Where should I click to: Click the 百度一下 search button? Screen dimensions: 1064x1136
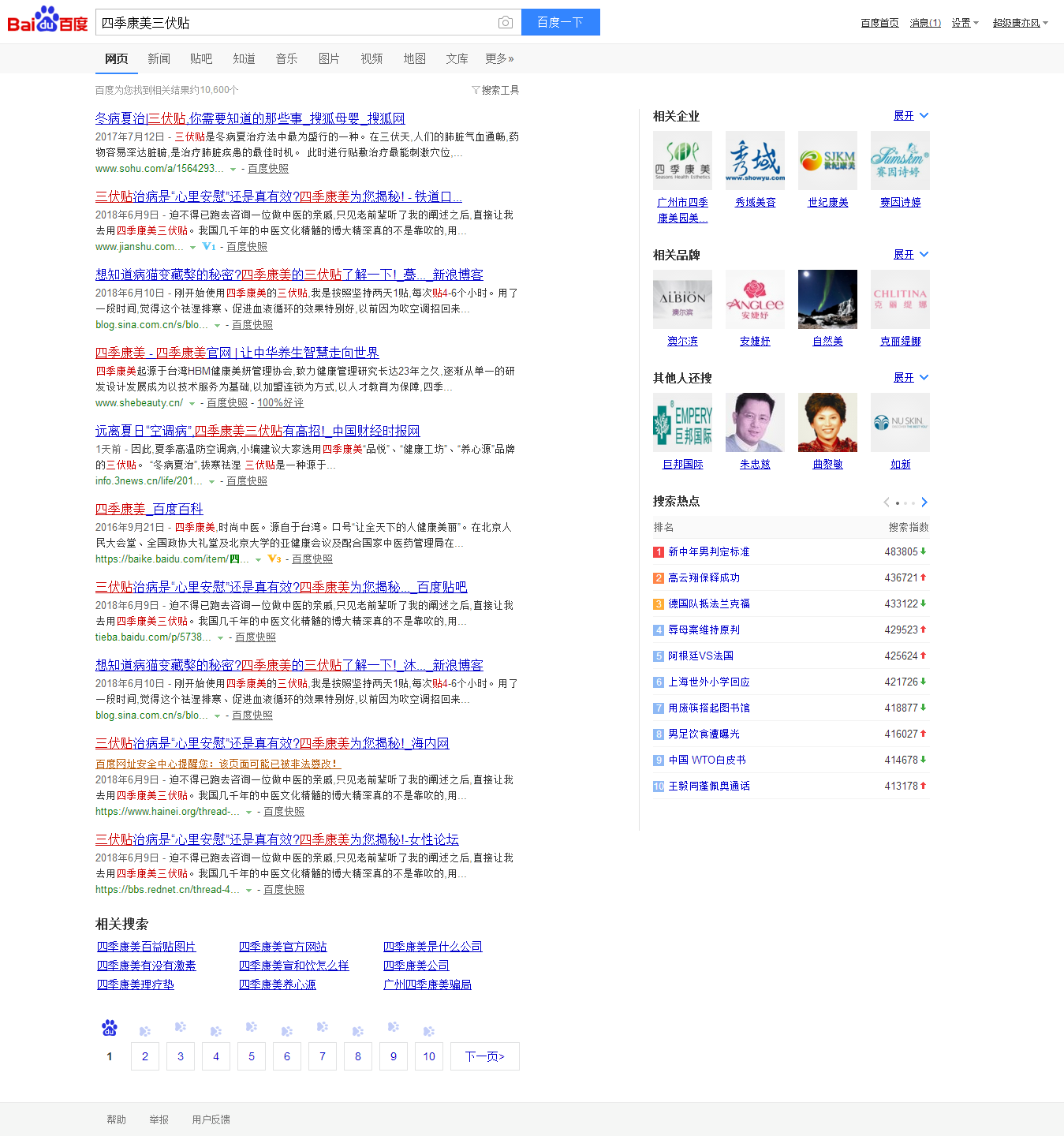tap(560, 22)
